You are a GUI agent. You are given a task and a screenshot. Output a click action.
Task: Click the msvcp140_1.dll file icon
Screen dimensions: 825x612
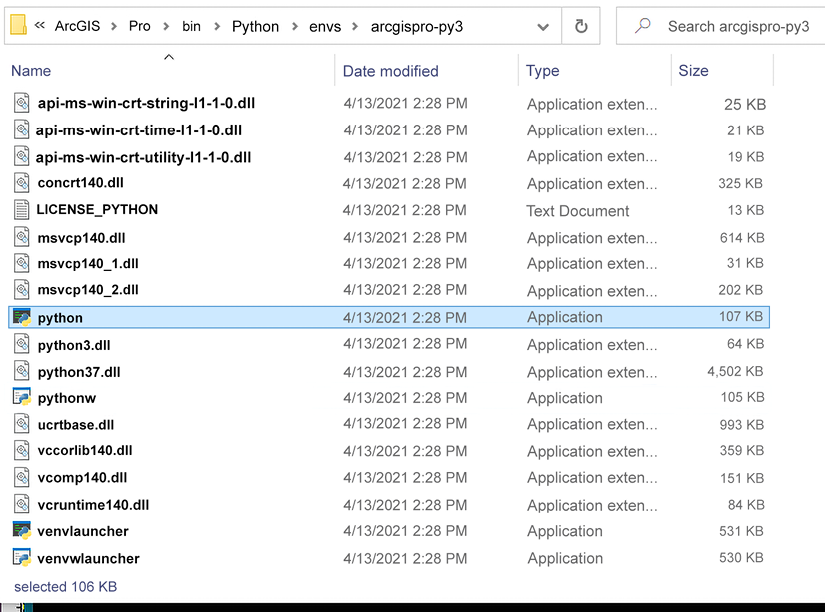tap(22, 263)
